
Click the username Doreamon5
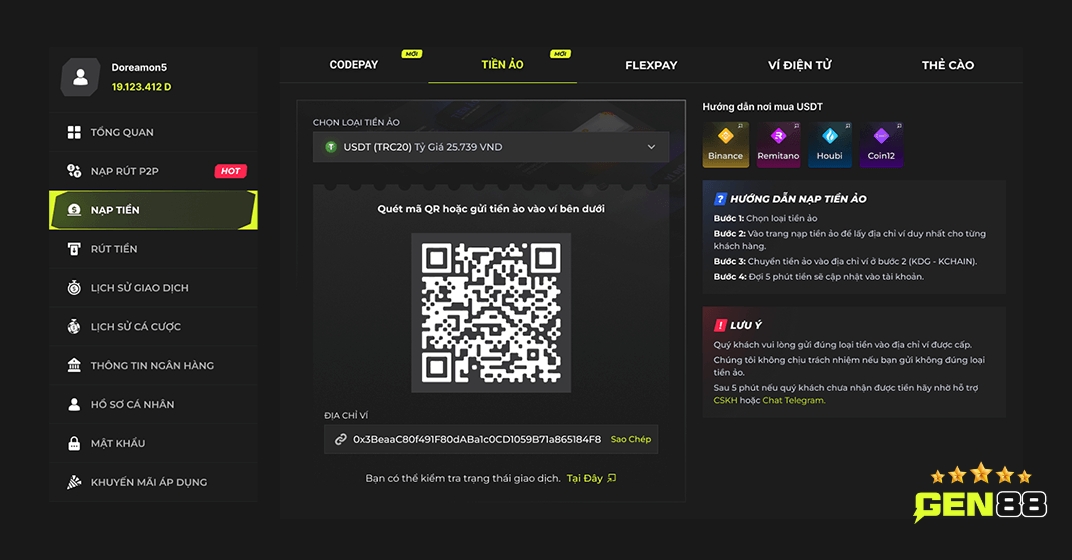coord(139,67)
